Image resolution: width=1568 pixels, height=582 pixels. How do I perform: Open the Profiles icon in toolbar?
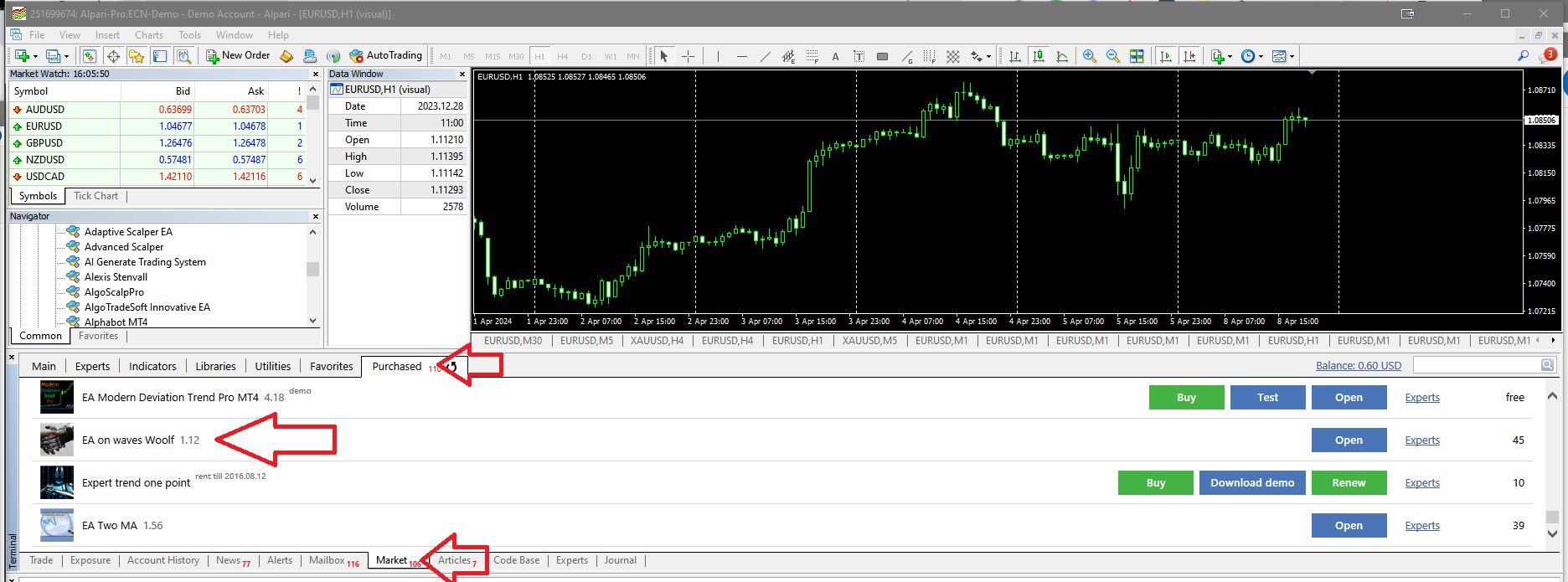click(x=52, y=56)
